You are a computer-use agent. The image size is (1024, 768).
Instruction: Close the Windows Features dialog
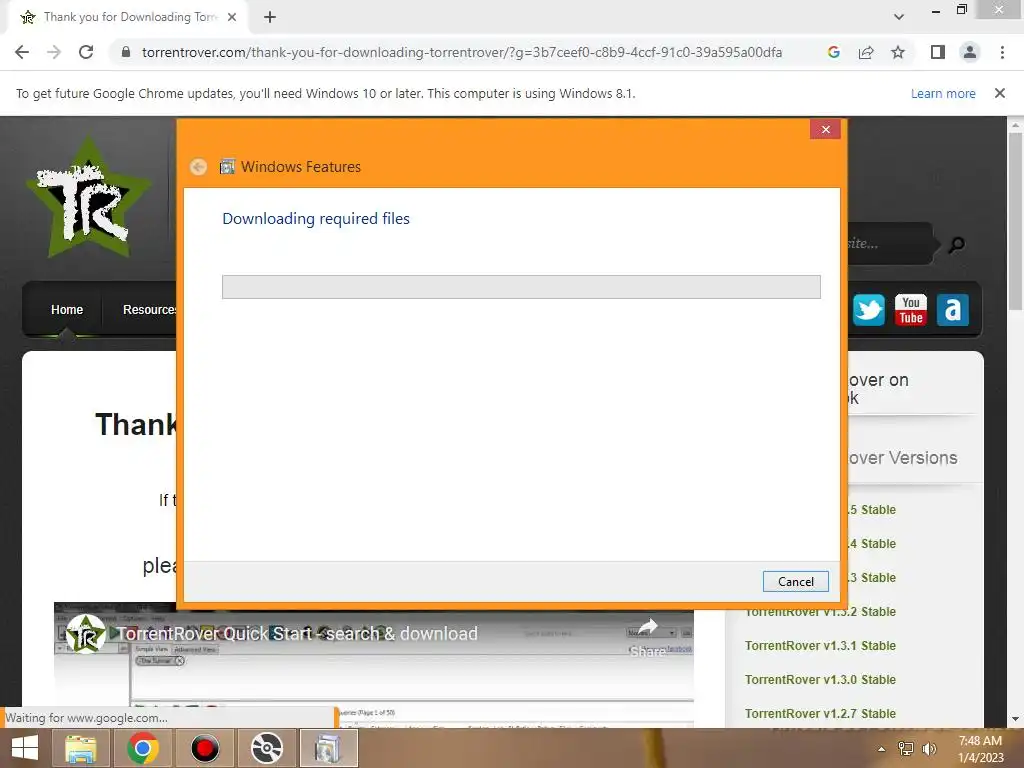pos(825,129)
